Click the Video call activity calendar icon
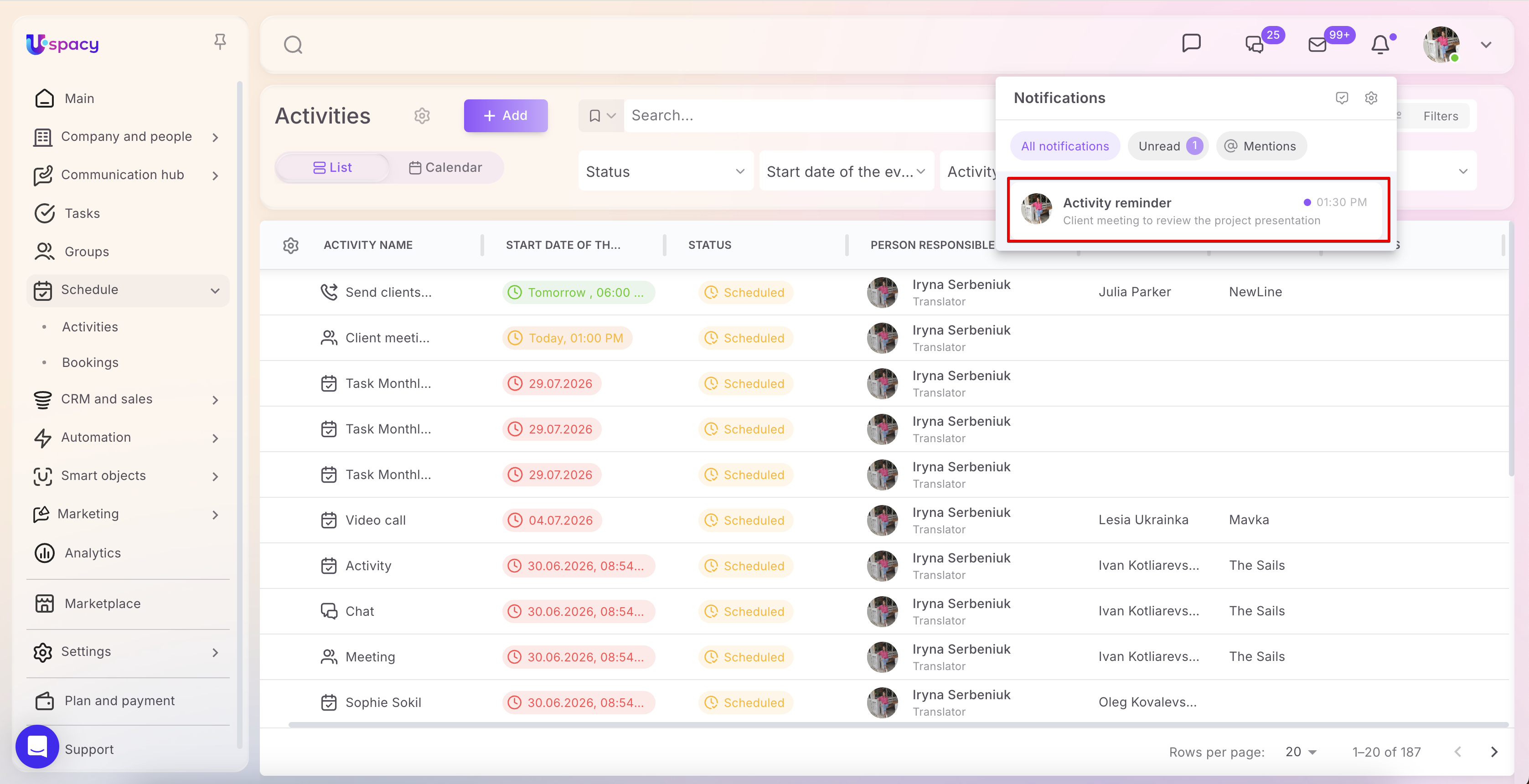 (x=328, y=520)
